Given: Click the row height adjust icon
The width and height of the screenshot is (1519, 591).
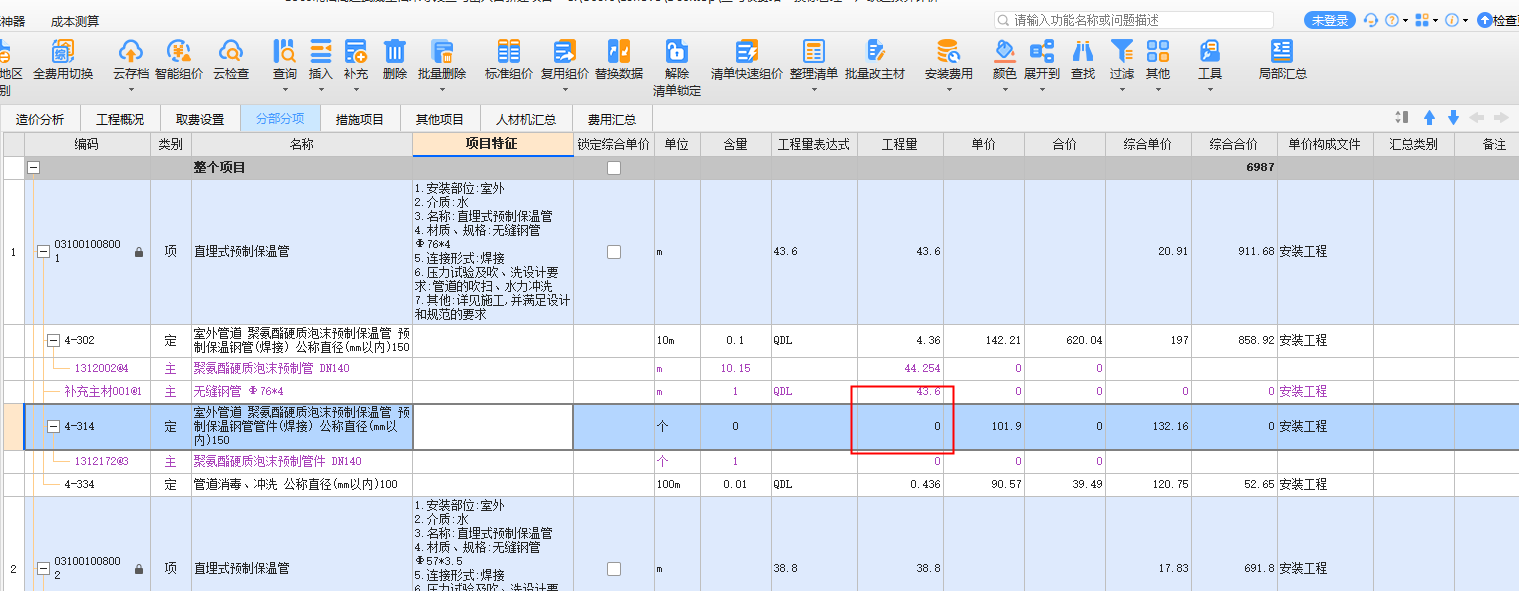Looking at the screenshot, I should 1401,118.
